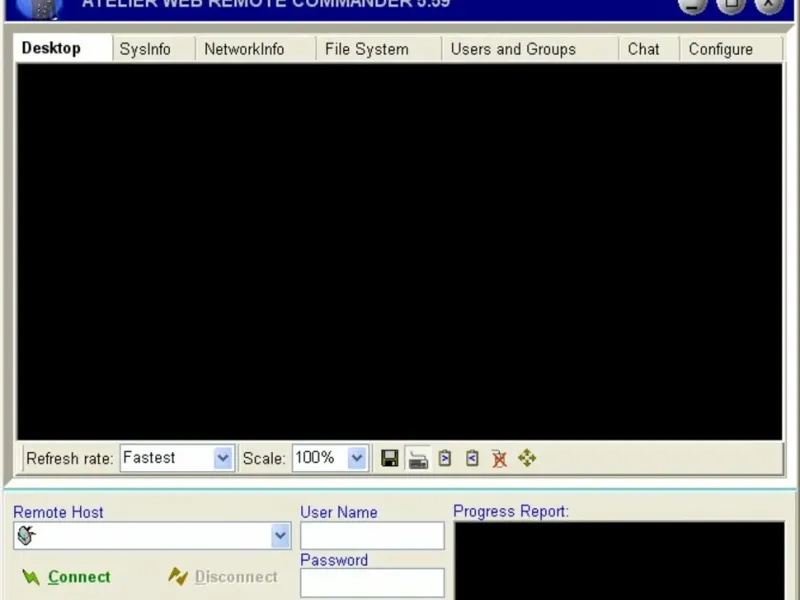Click the Password input field
This screenshot has width=800, height=600.
click(x=372, y=583)
